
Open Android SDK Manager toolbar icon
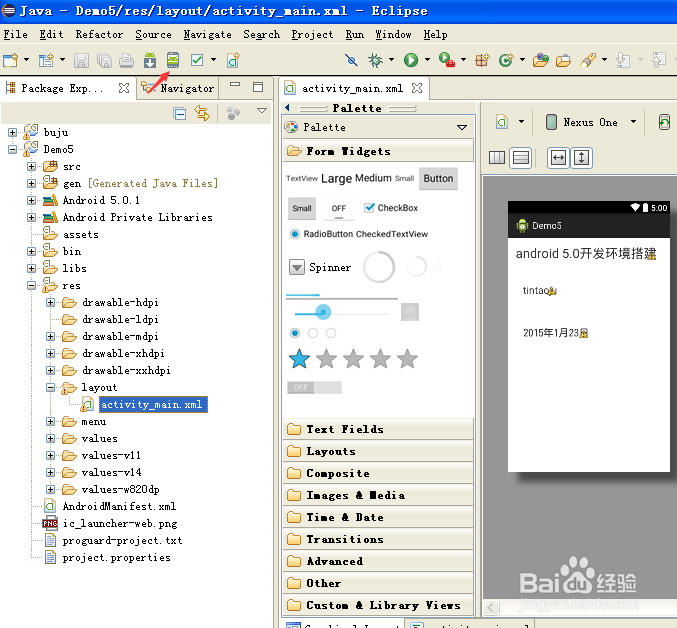pos(150,60)
